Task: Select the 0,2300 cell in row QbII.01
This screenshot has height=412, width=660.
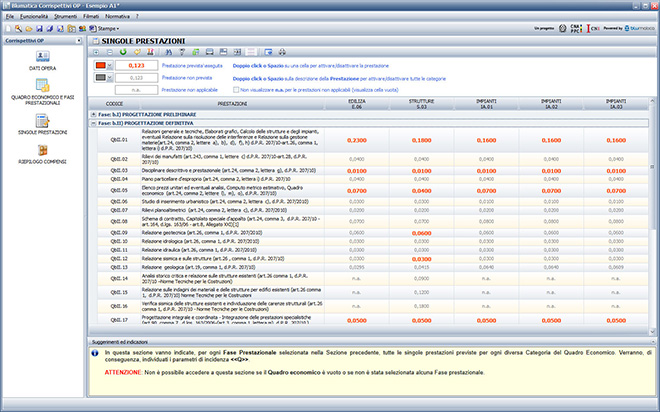Action: [356, 140]
